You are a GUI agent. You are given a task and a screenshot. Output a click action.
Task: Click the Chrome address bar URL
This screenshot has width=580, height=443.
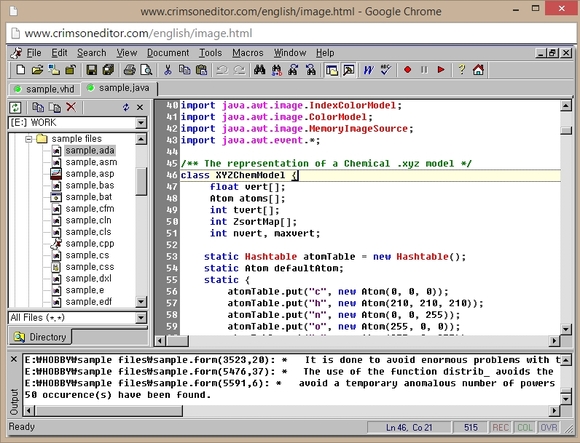pos(138,33)
